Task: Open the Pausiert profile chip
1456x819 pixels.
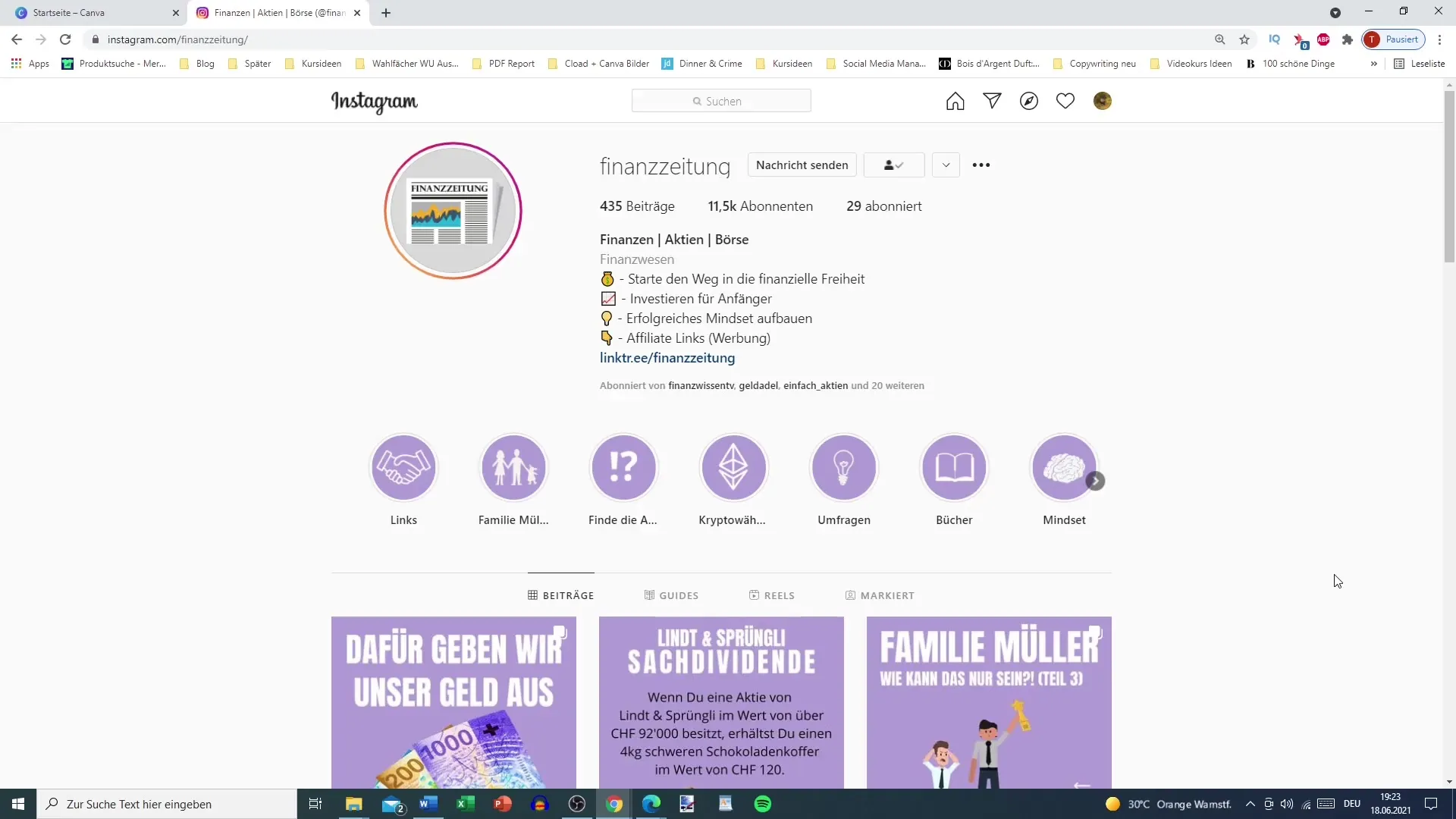Action: (x=1394, y=39)
